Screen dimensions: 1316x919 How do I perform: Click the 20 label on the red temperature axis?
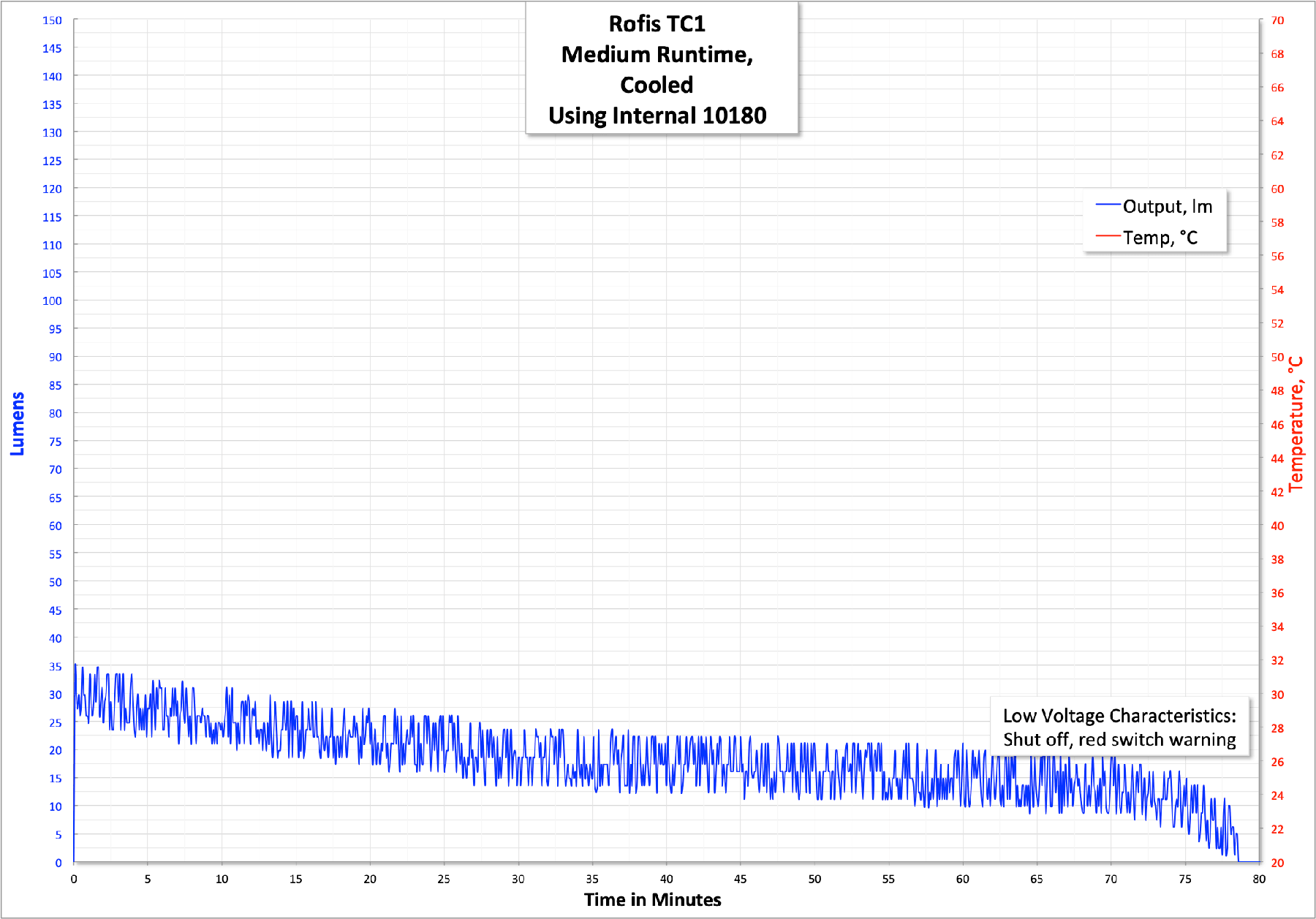(x=1277, y=863)
